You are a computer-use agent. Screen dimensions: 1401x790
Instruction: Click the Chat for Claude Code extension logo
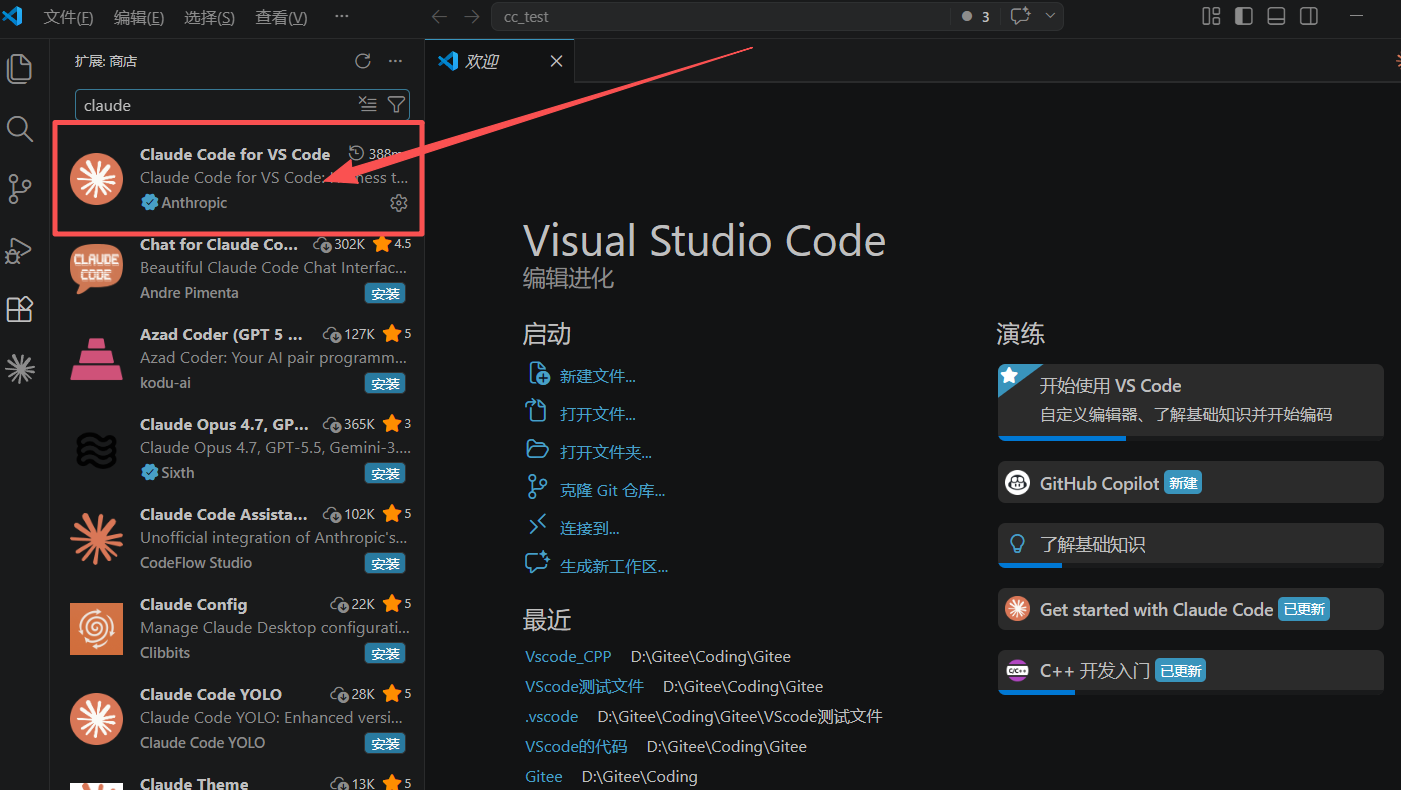tap(96, 269)
